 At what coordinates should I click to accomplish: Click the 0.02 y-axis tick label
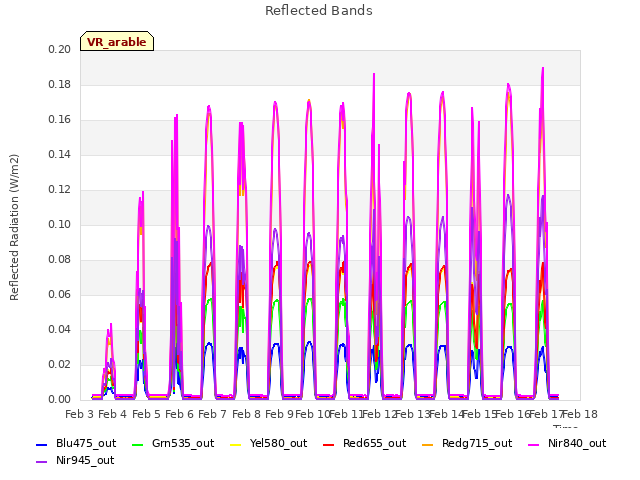59,364
